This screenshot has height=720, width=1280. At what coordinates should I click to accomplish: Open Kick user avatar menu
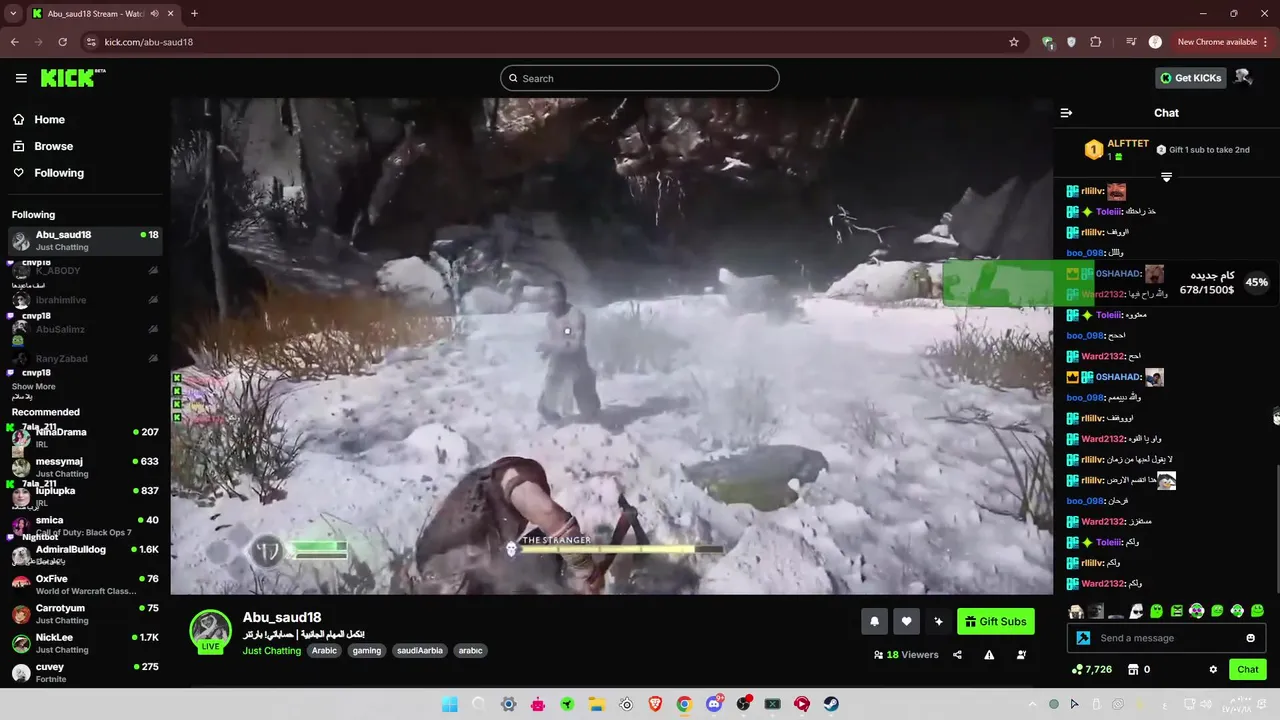point(1243,78)
